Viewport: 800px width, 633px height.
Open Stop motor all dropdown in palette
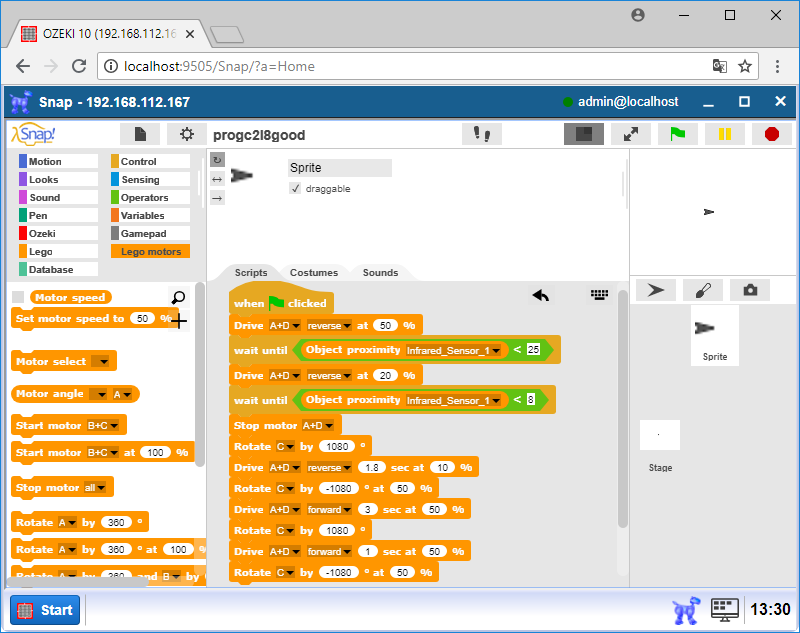tap(95, 488)
